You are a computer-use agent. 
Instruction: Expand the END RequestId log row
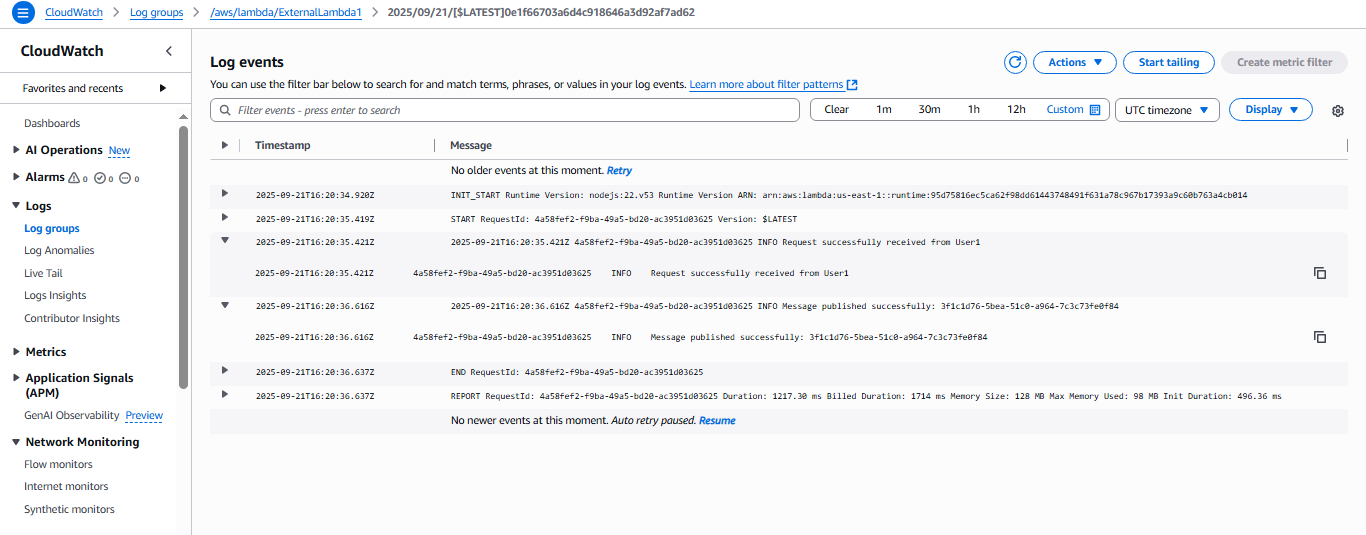(x=224, y=370)
